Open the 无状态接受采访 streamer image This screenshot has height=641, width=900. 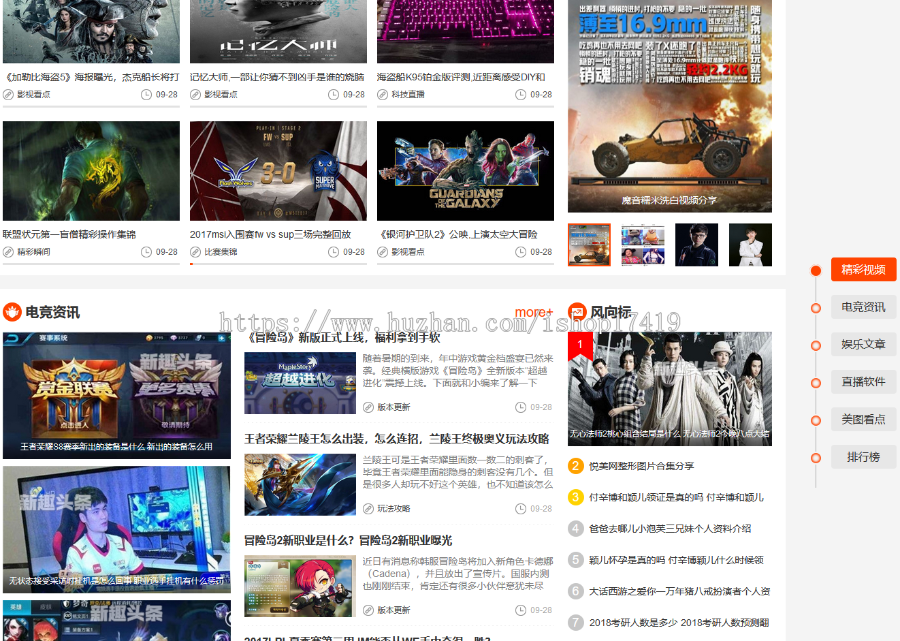(x=117, y=529)
